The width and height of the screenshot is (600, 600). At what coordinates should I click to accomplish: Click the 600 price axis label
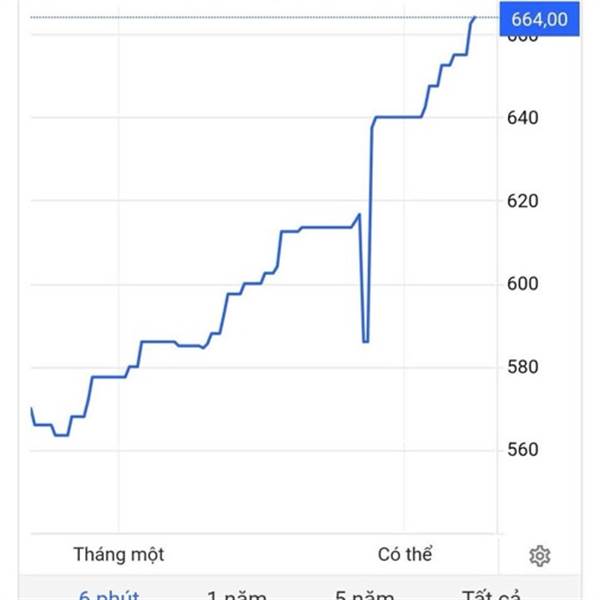click(522, 284)
